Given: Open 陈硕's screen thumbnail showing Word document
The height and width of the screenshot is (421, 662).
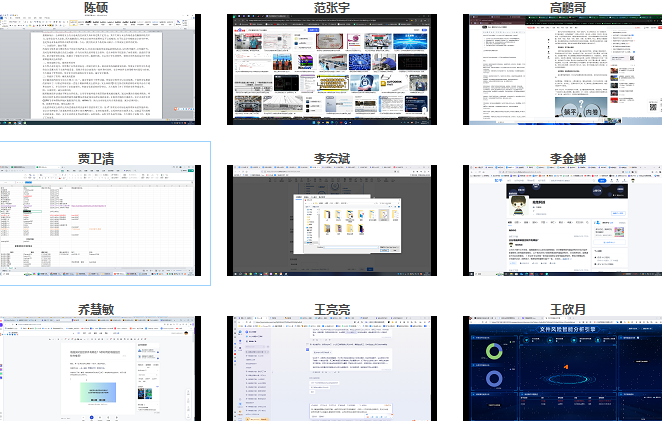Looking at the screenshot, I should point(100,69).
